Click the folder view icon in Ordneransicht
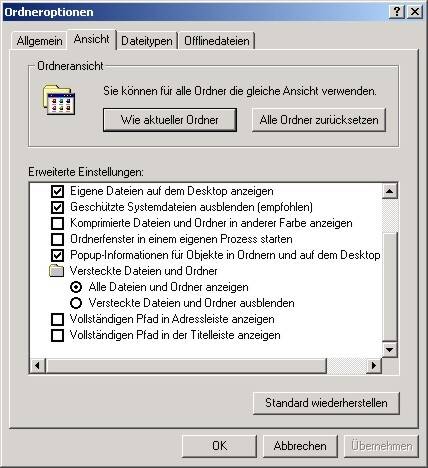Screen dimensions: 428x468 59,100
